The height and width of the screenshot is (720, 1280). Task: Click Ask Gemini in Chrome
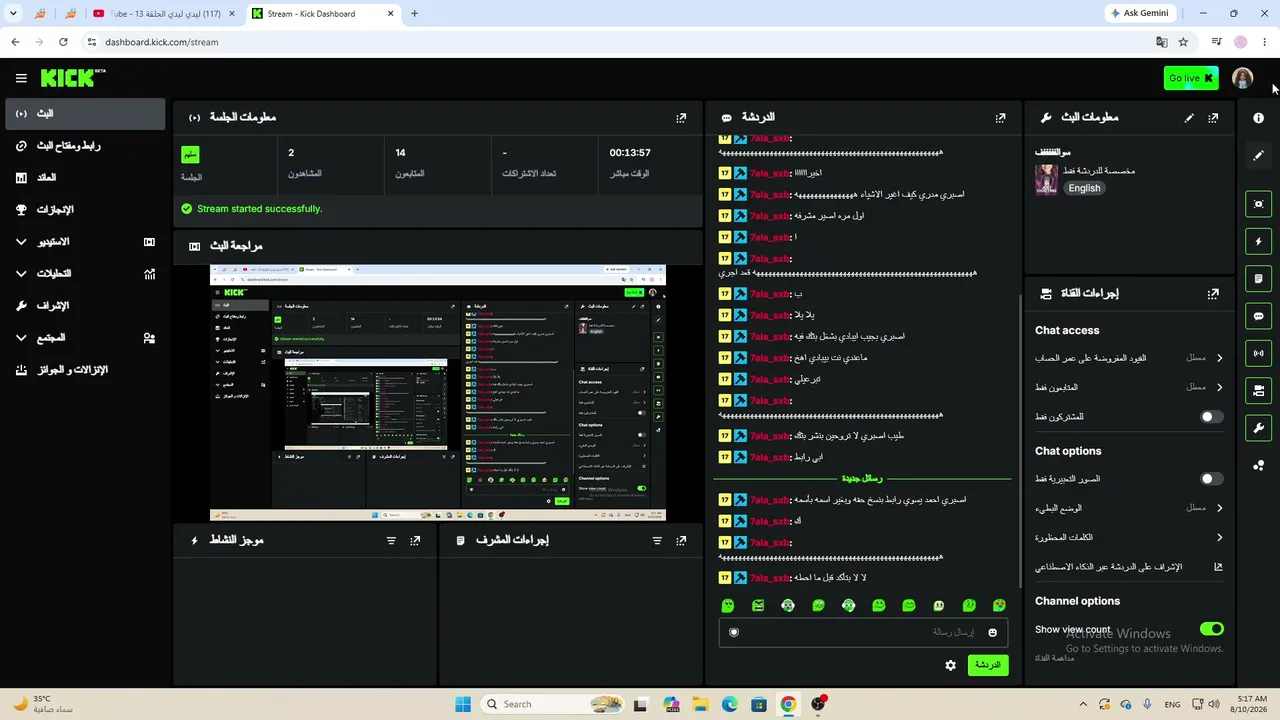[x=1139, y=14]
